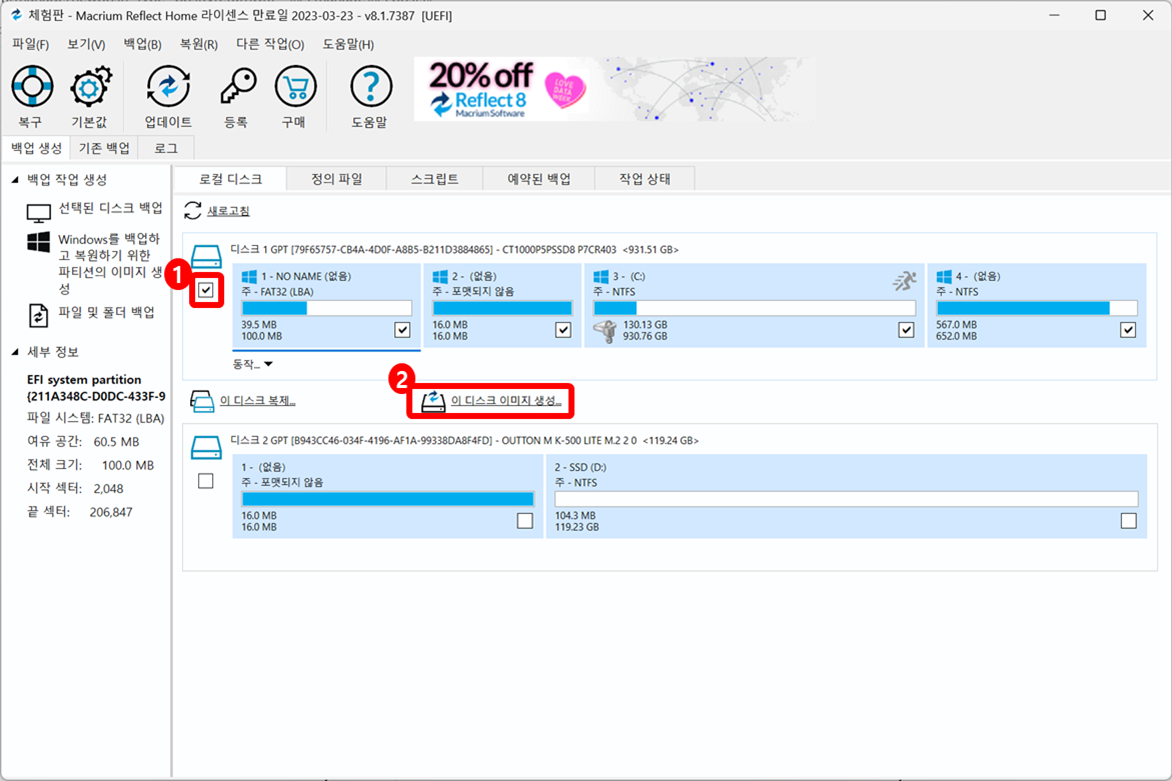The height and width of the screenshot is (781, 1172).
Task: Click the Disk 1 drive icon
Action: click(x=206, y=256)
